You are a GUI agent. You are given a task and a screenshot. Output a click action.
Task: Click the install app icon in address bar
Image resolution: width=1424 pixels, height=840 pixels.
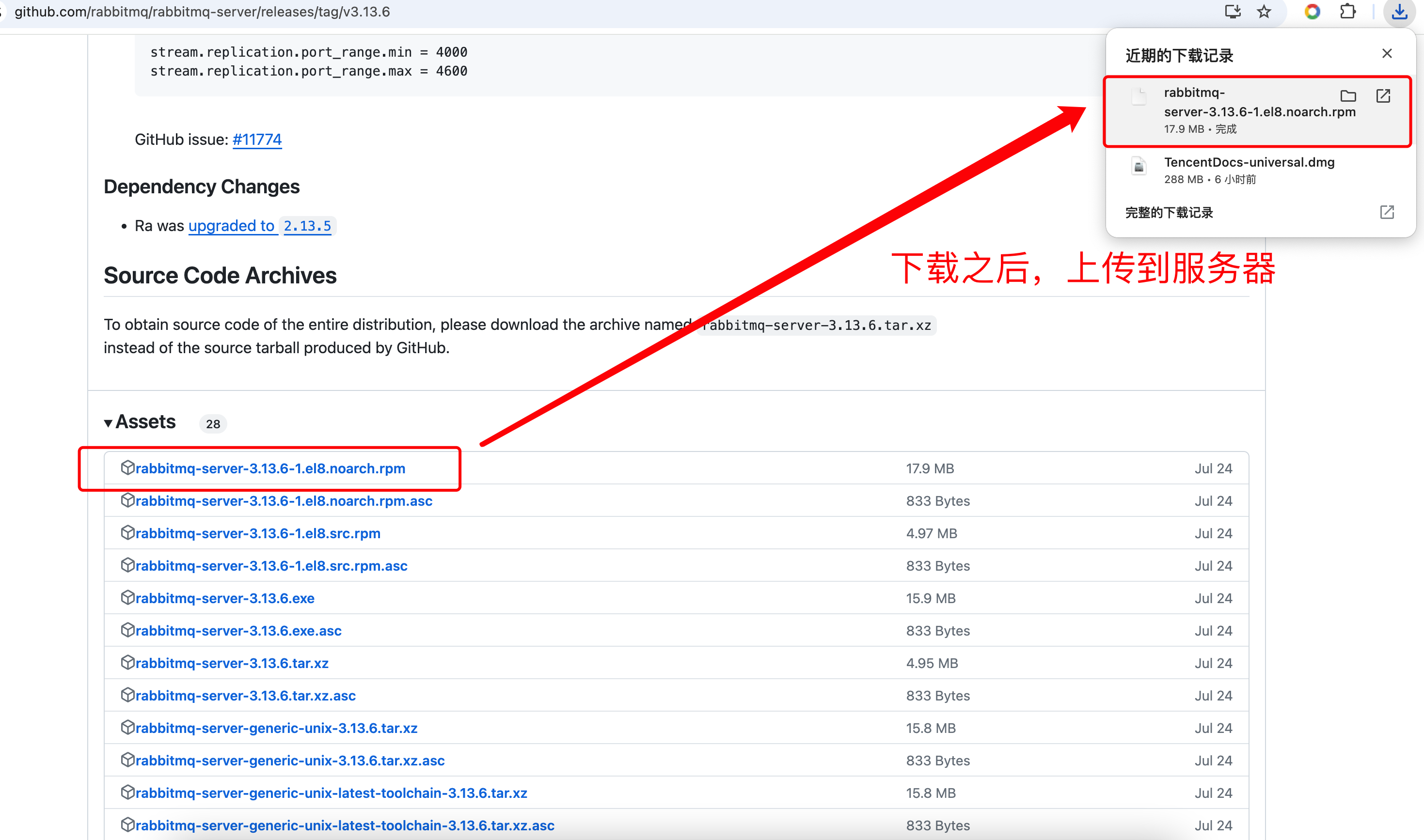(1232, 11)
